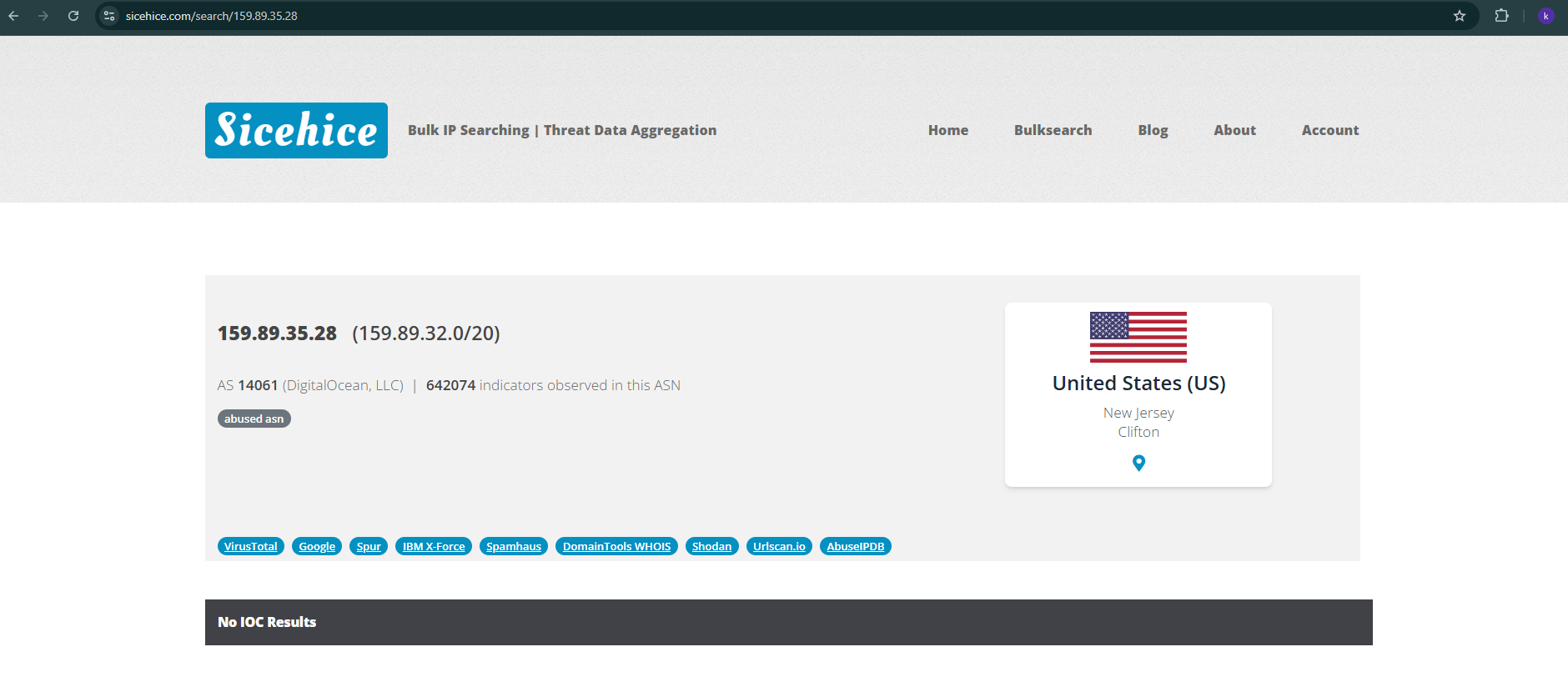Screen dimensions: 1568x697
Task: Open the Blog menu item
Action: click(x=1153, y=130)
